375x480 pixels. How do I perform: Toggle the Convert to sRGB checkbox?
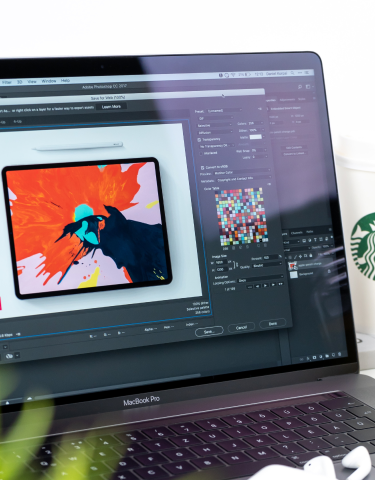point(202,168)
